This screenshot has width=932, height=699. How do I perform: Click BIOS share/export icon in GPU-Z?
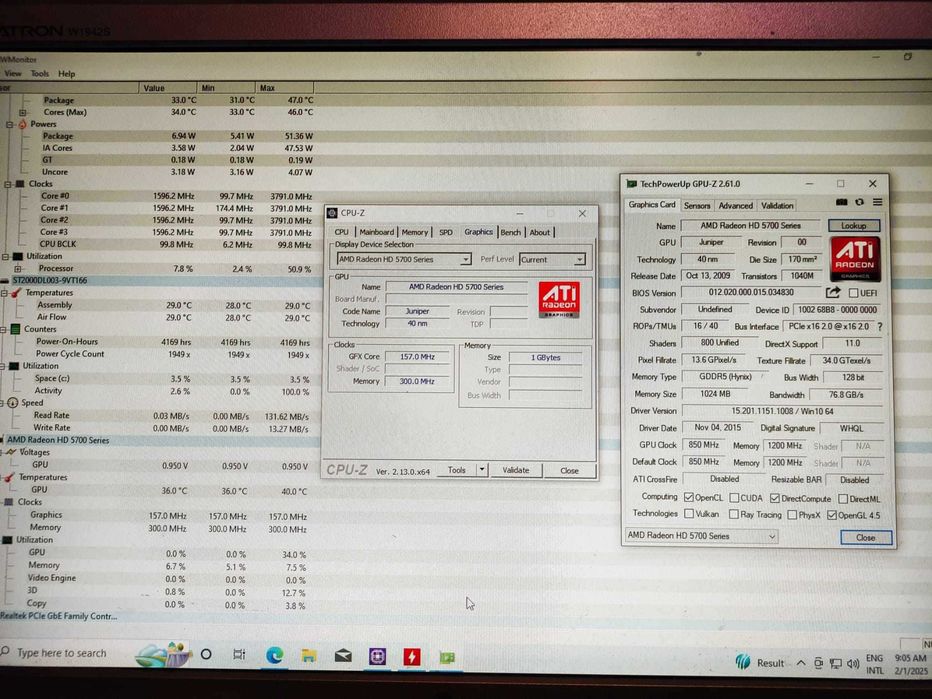coord(833,293)
